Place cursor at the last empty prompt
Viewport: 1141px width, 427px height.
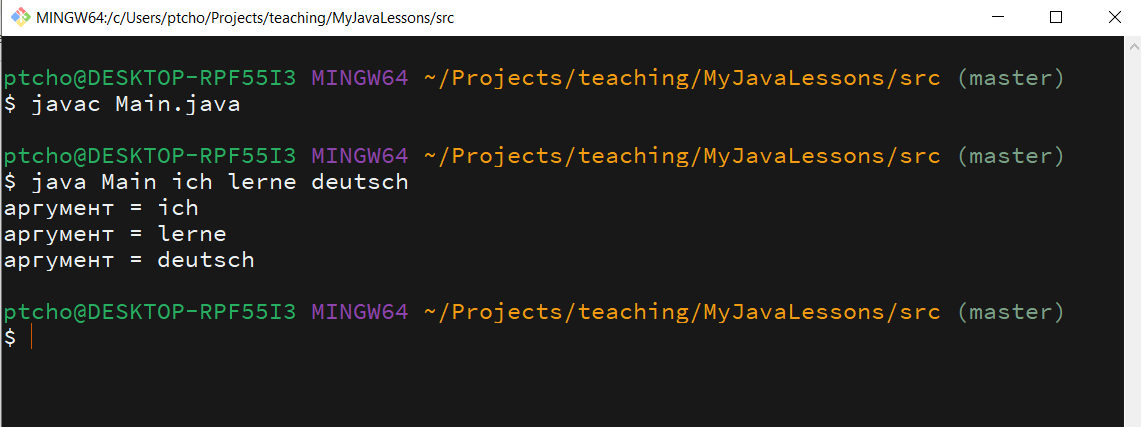[x=31, y=338]
